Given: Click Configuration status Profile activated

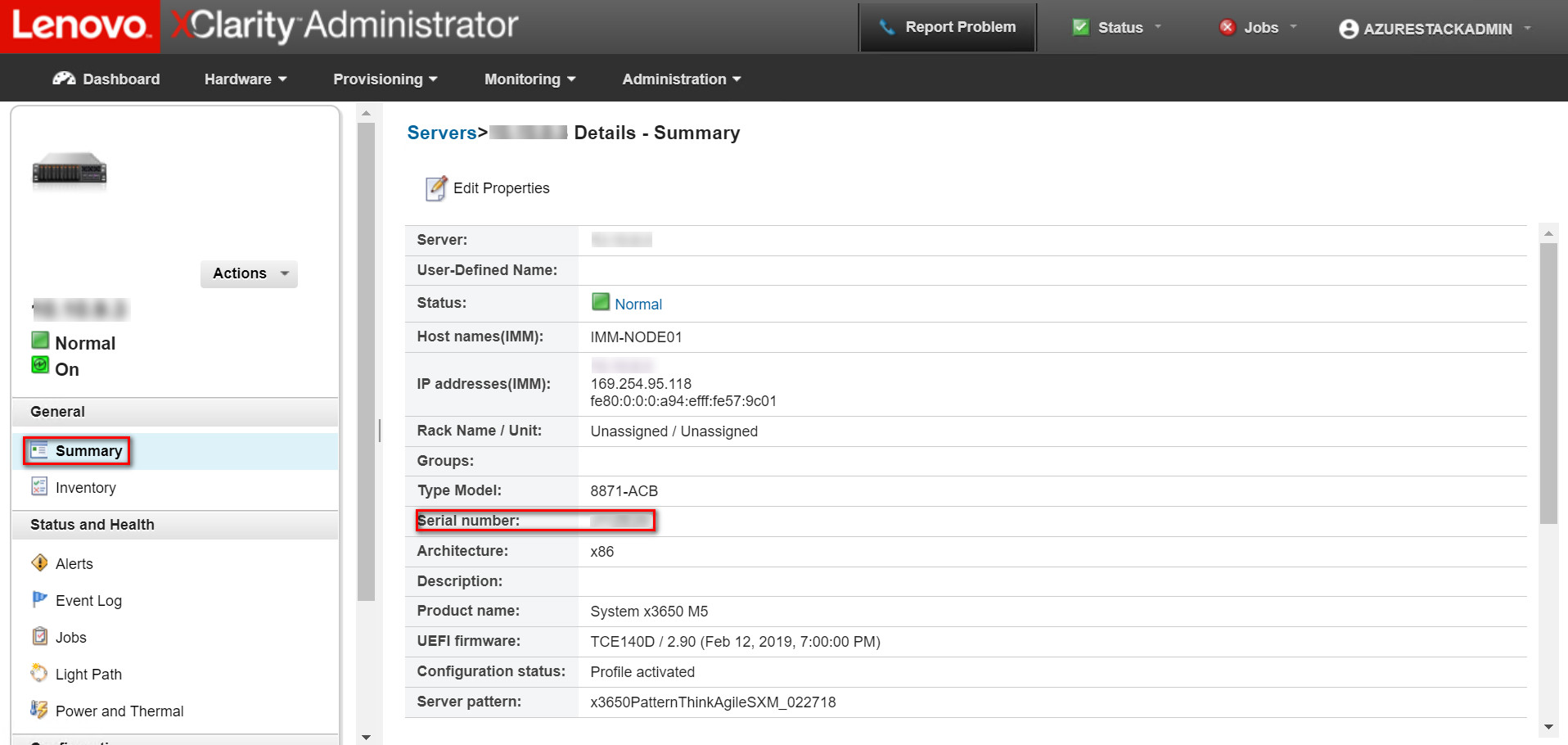Looking at the screenshot, I should click(x=642, y=672).
